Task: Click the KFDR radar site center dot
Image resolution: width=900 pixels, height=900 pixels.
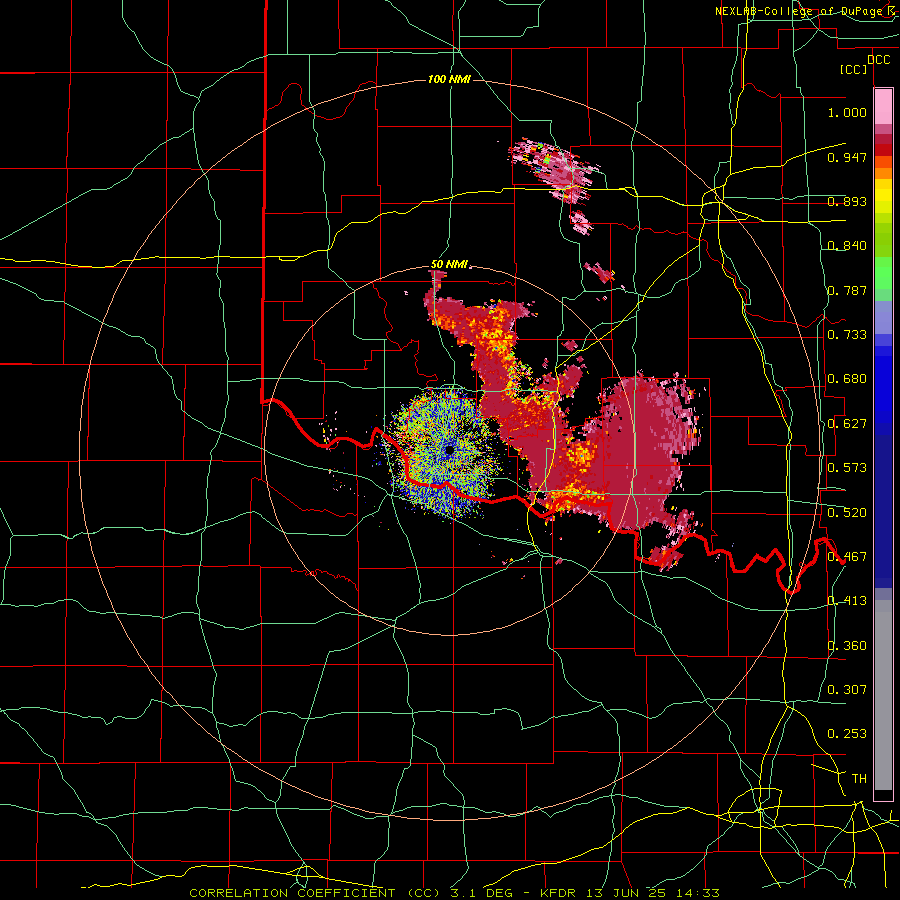Action: click(x=449, y=451)
